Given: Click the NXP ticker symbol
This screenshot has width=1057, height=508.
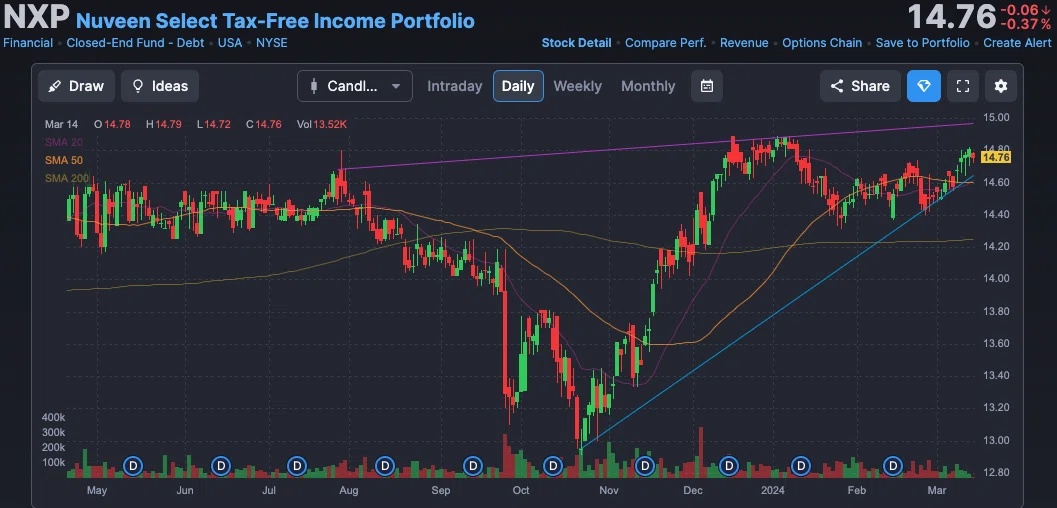Looking at the screenshot, I should [x=36, y=18].
